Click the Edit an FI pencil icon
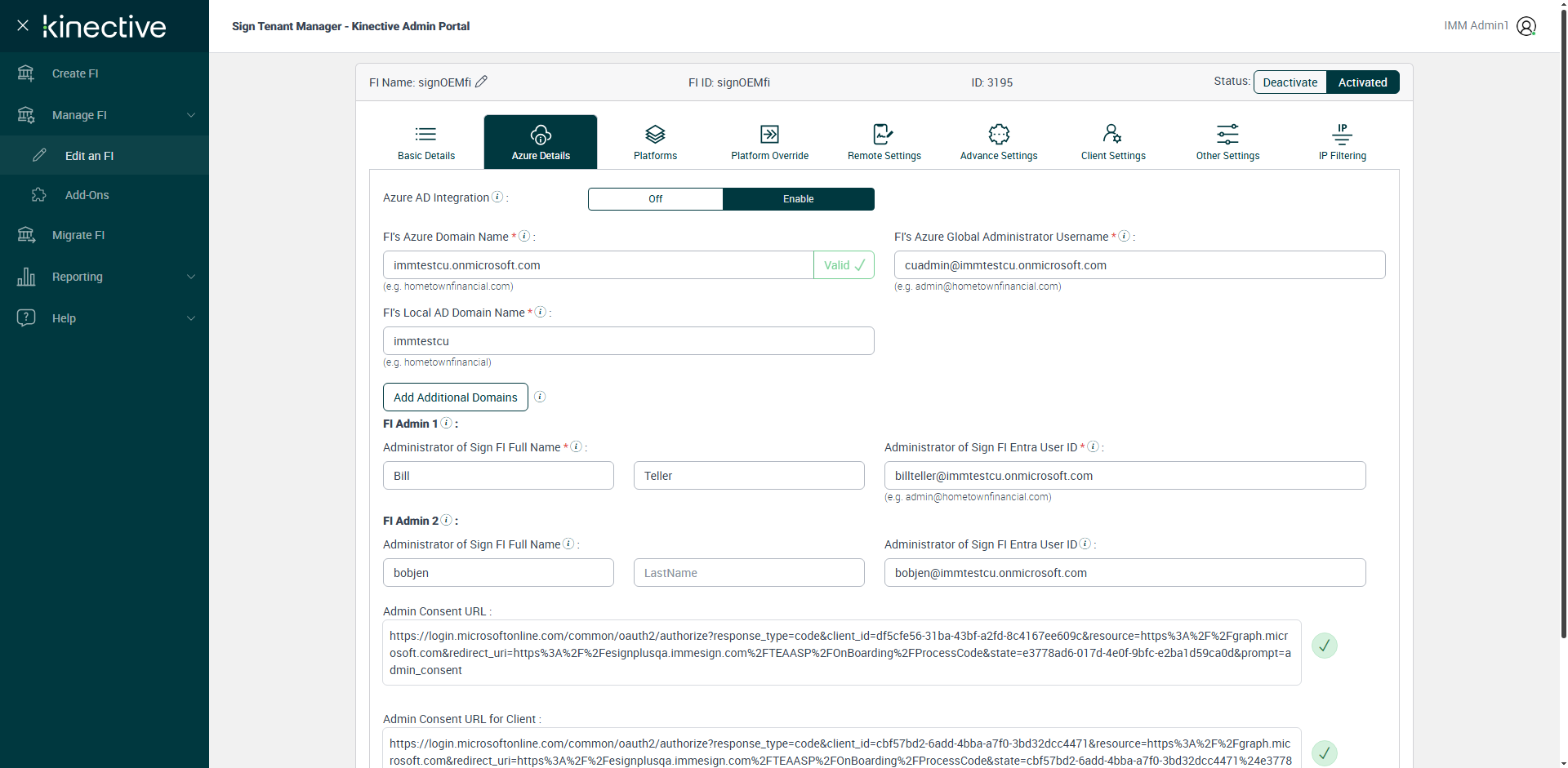Viewport: 1568px width, 768px height. [x=39, y=155]
